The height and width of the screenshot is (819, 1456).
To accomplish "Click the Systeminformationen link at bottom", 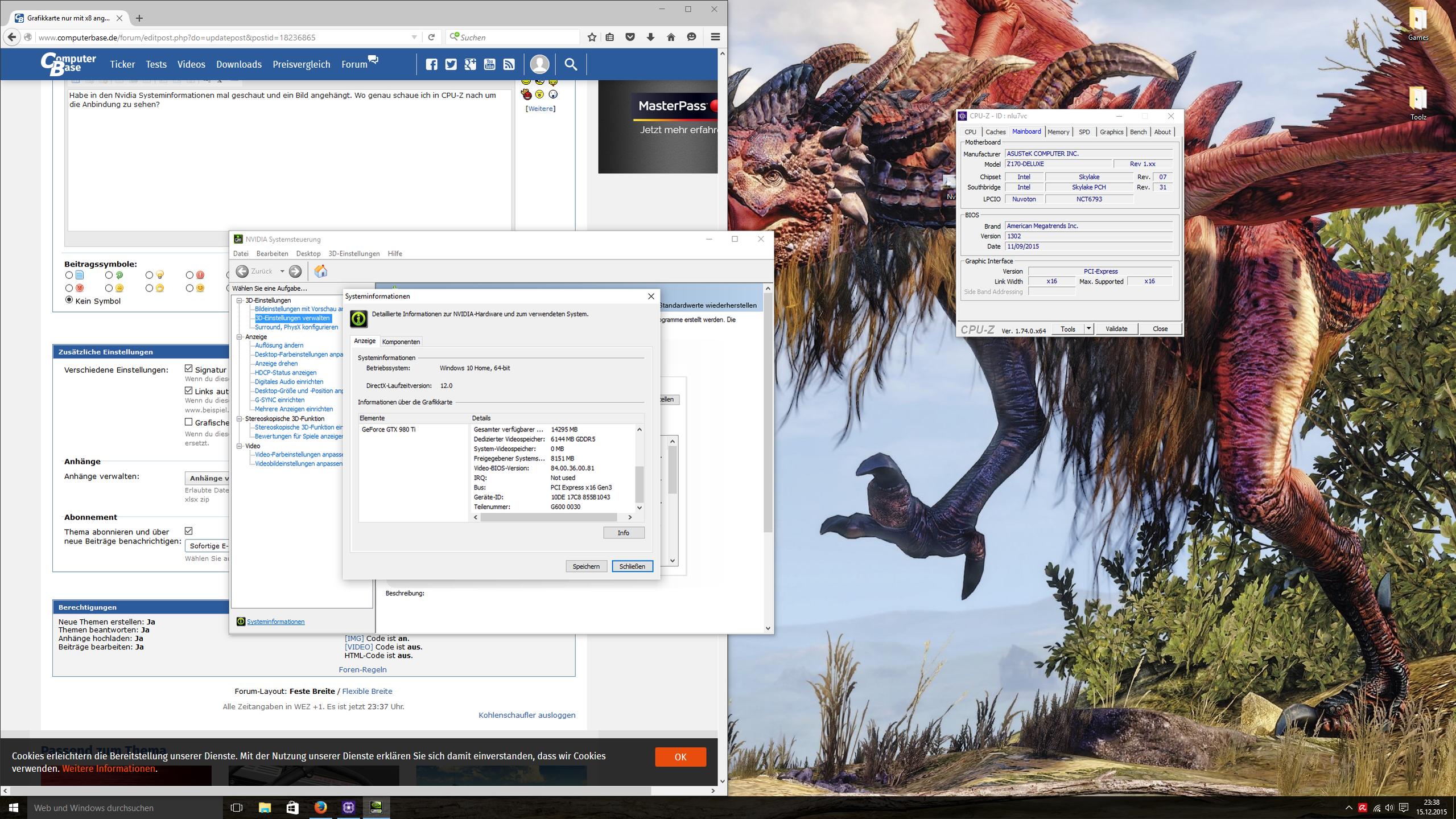I will [x=275, y=622].
